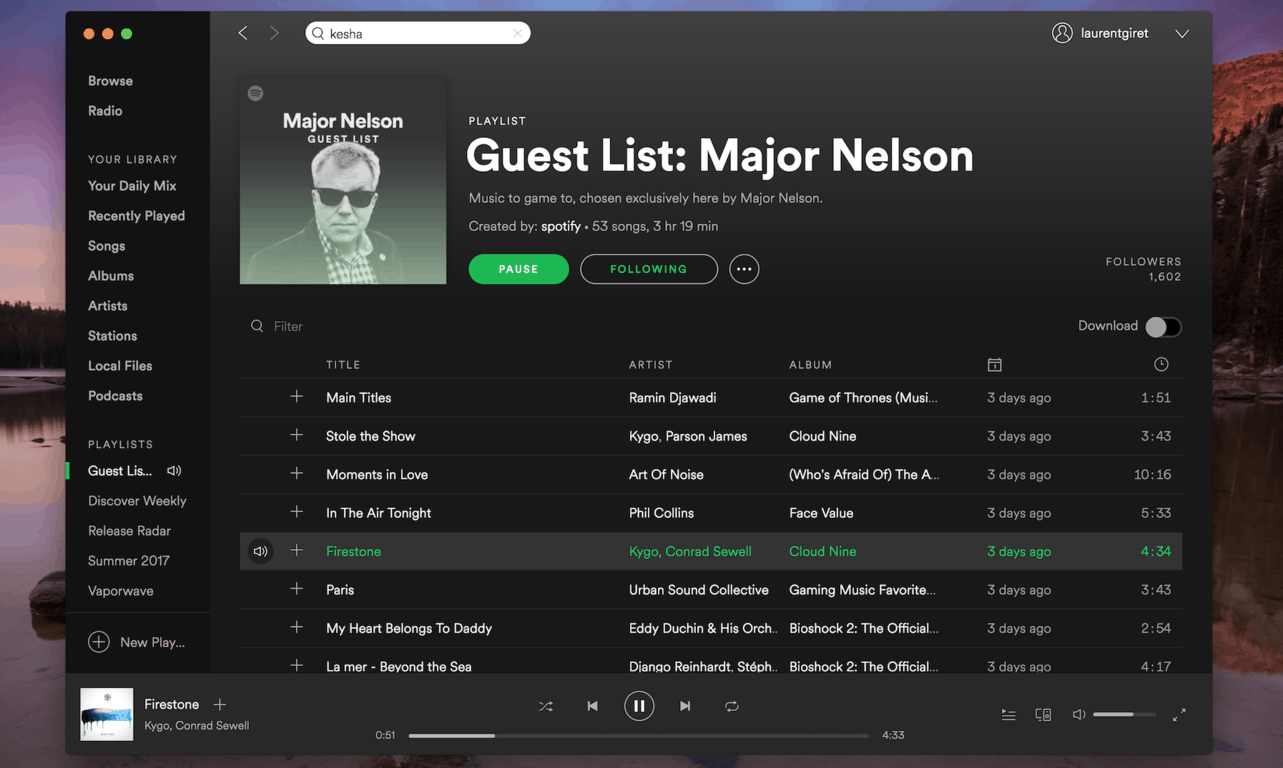1283x768 pixels.
Task: Open artist Art Of Noise
Action: (666, 475)
